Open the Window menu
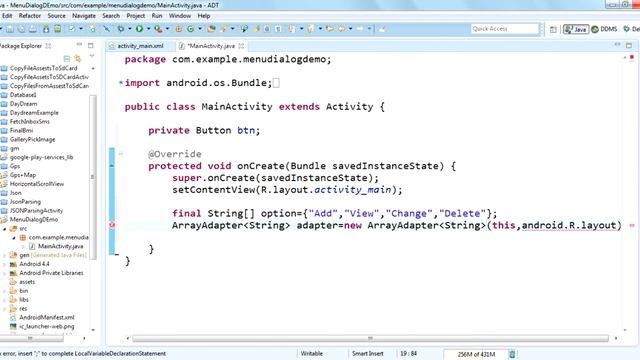Image resolution: width=640 pixels, height=360 pixels. (180, 16)
